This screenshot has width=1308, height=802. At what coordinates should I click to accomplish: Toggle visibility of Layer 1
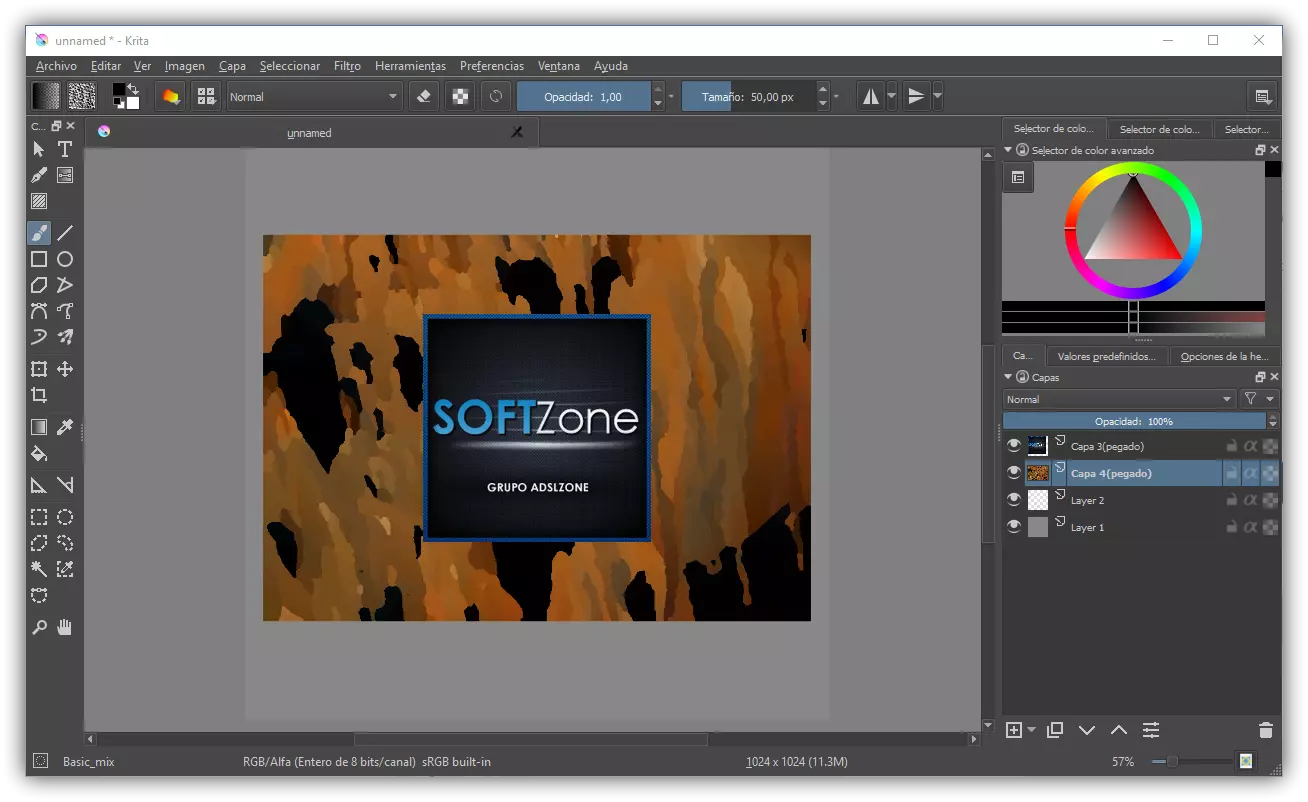coord(1014,527)
